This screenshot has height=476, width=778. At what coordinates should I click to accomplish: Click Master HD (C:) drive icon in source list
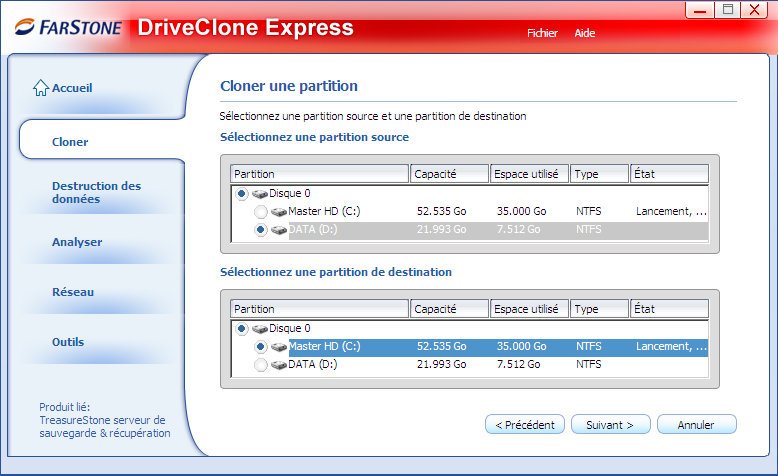tap(279, 212)
